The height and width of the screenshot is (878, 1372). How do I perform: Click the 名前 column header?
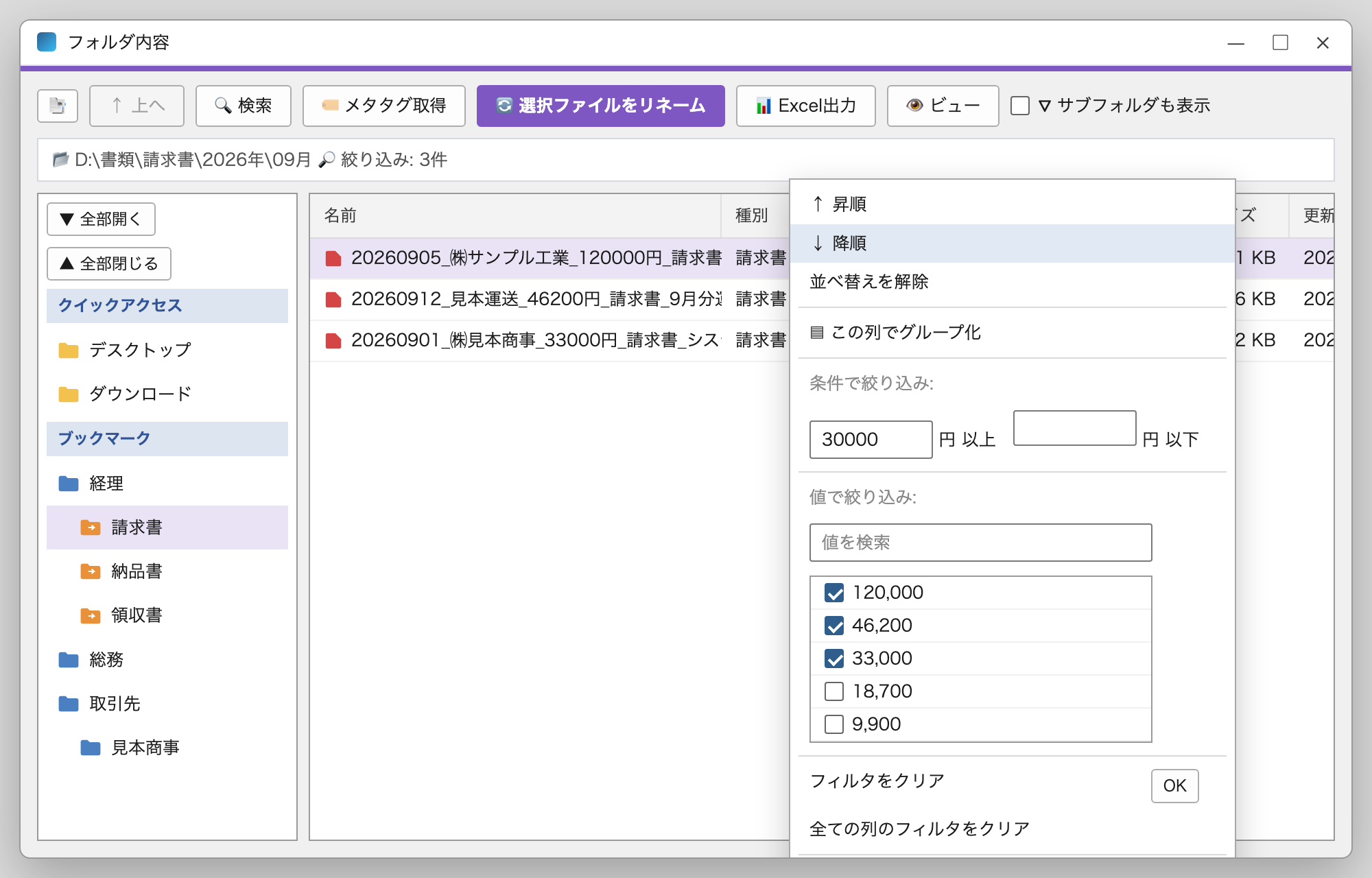point(515,215)
